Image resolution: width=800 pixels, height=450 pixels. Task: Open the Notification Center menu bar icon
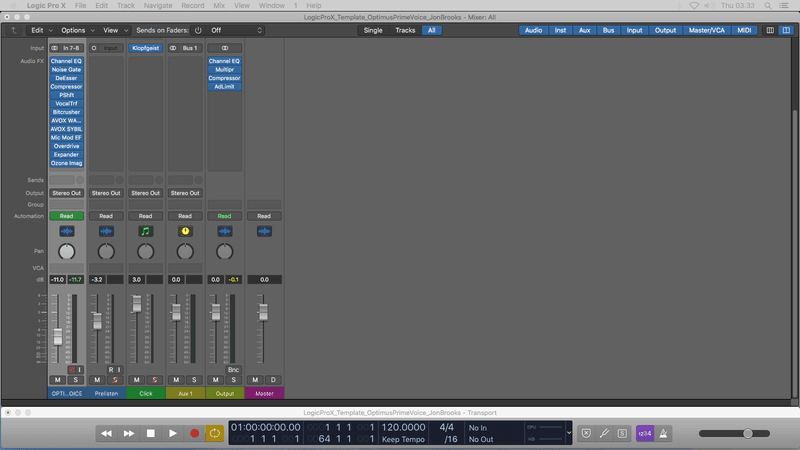[x=784, y=6]
